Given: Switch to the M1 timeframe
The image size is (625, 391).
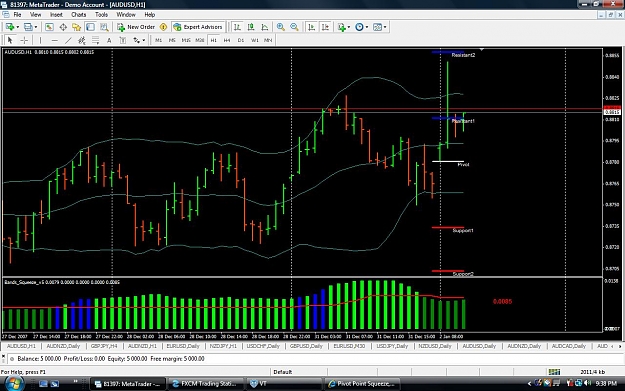Looking at the screenshot, I should tap(159, 40).
